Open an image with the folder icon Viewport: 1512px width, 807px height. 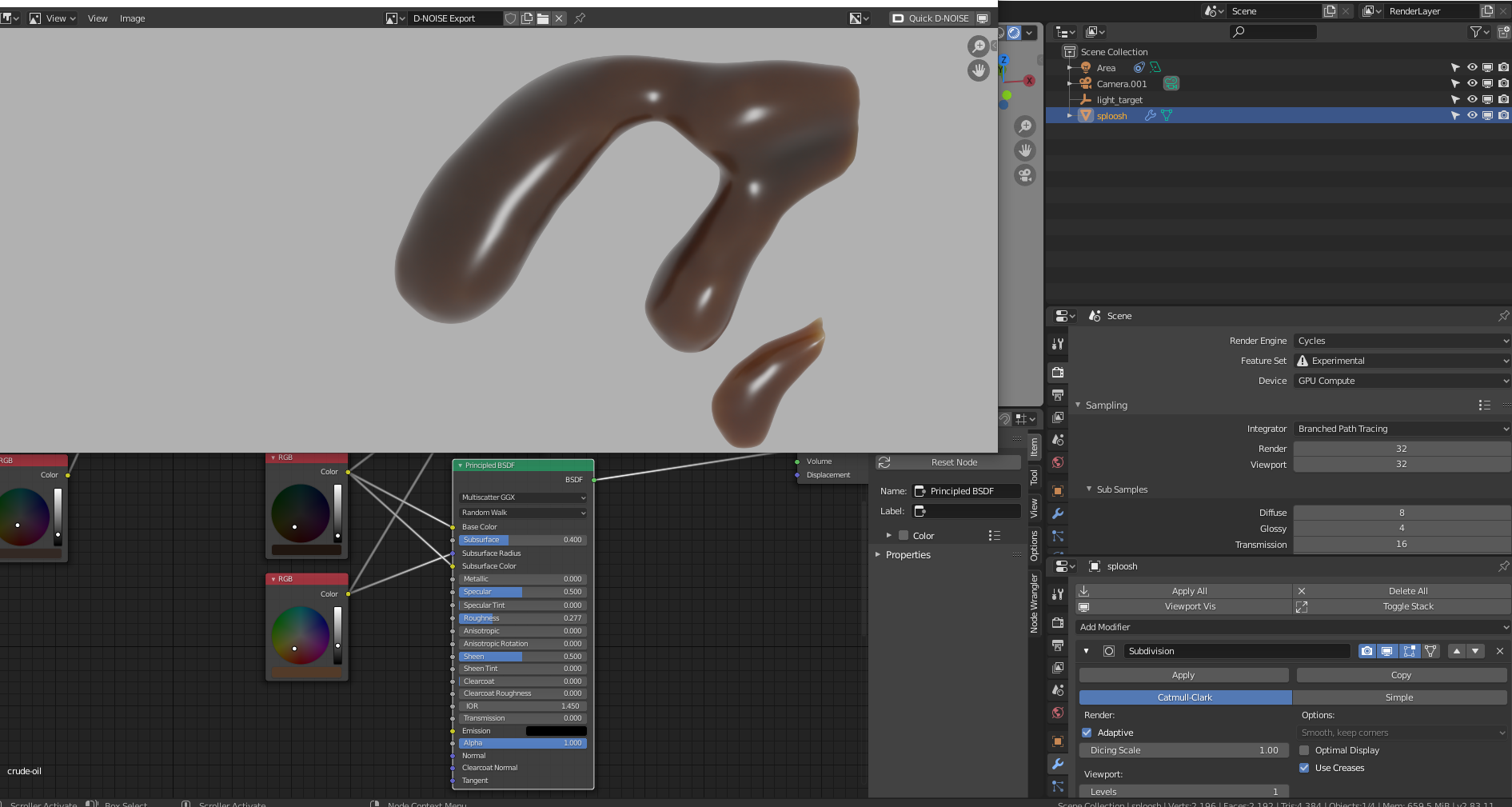click(543, 18)
